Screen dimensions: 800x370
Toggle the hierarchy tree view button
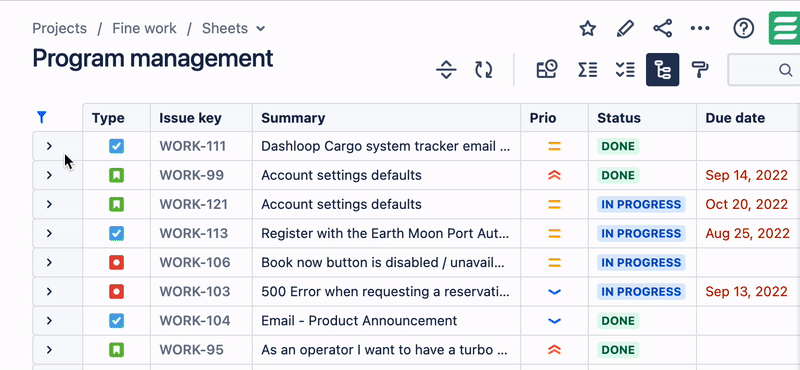[x=662, y=69]
